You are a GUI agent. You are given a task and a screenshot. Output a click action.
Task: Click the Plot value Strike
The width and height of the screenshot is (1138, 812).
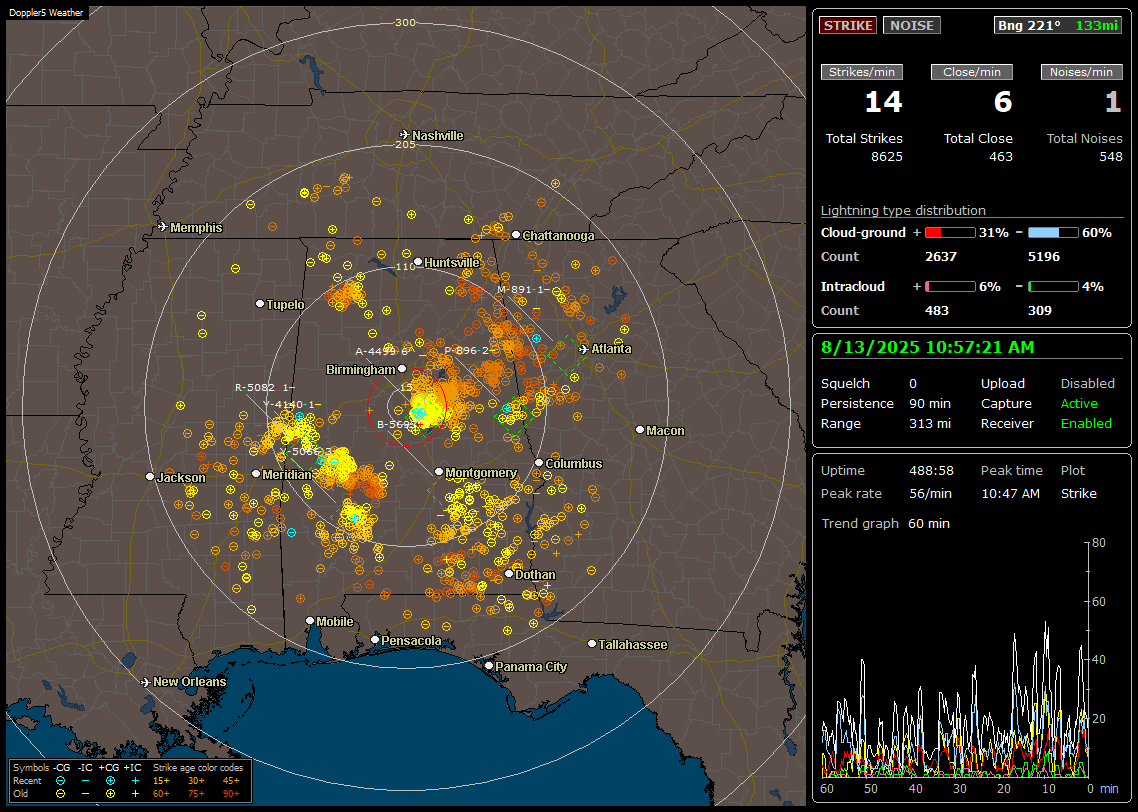point(1078,494)
